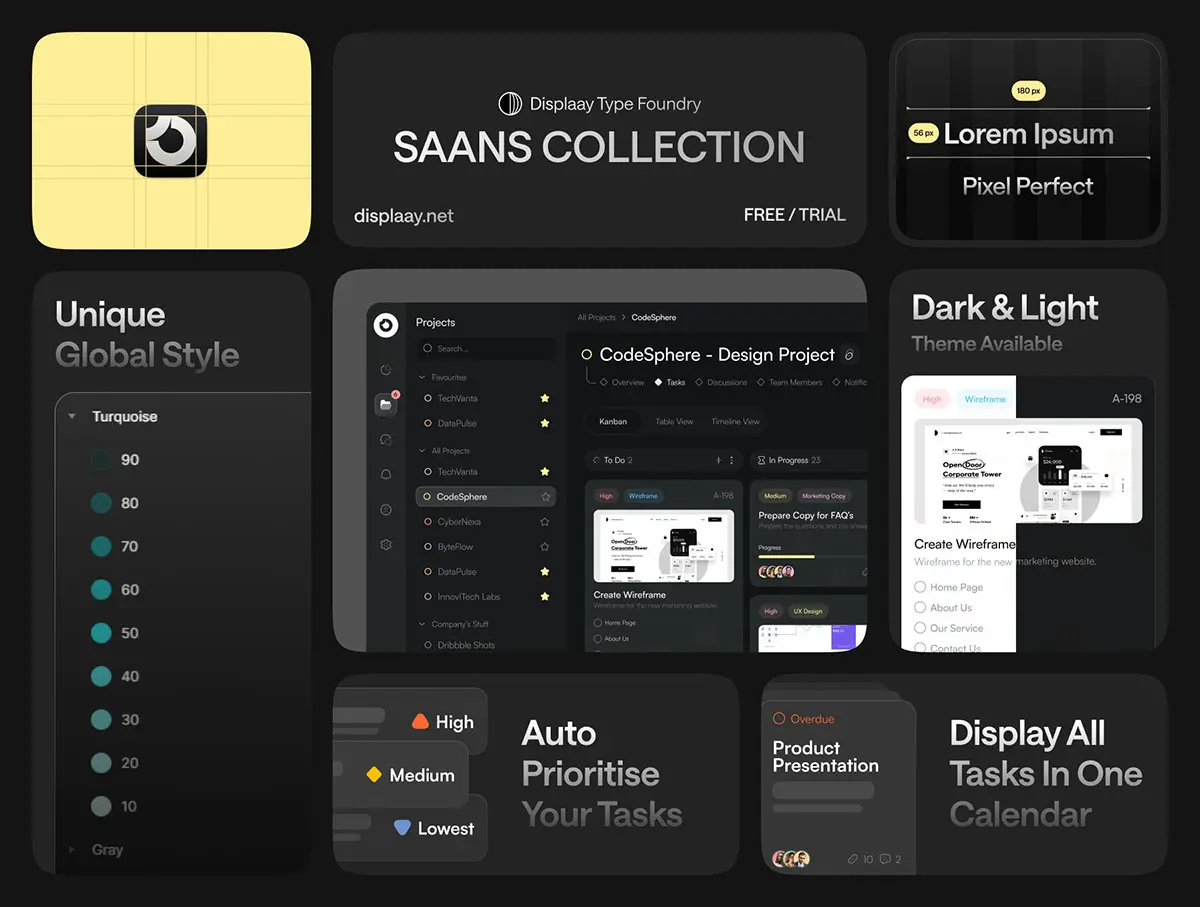Viewport: 1200px width, 907px height.
Task: Click the chat icon in the sidebar
Action: (386, 439)
